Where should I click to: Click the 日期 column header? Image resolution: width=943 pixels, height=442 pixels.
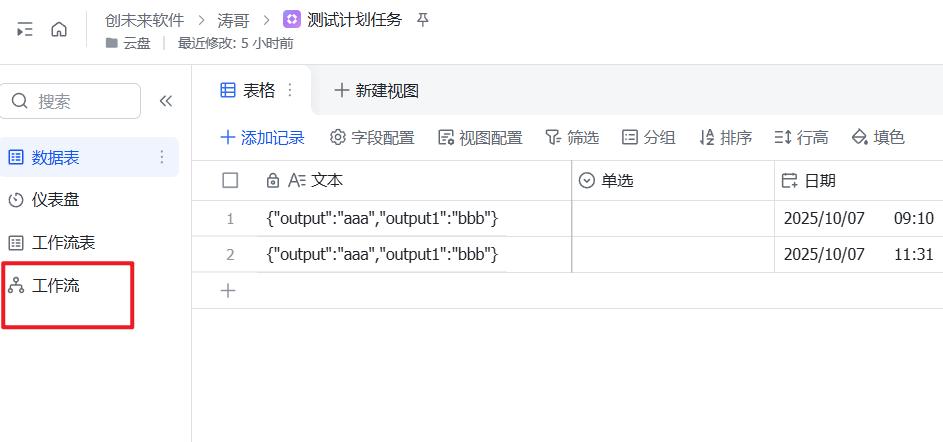click(859, 180)
